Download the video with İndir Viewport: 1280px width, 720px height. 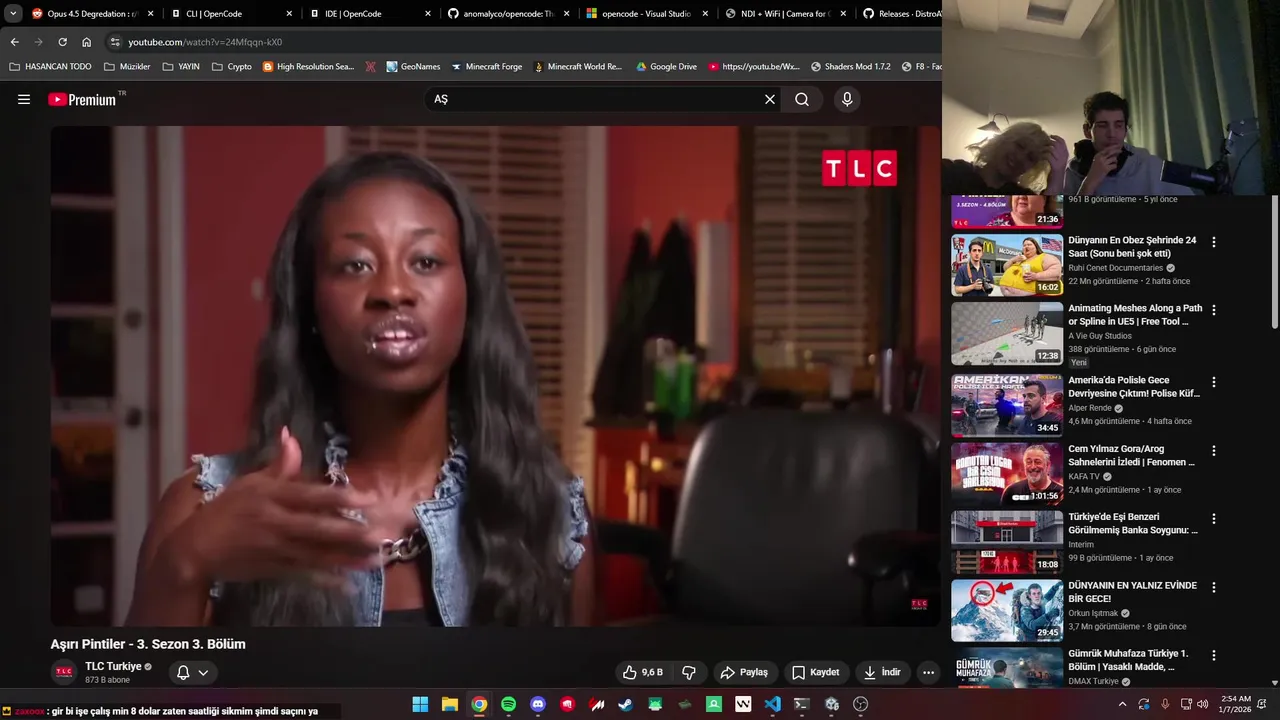click(882, 672)
